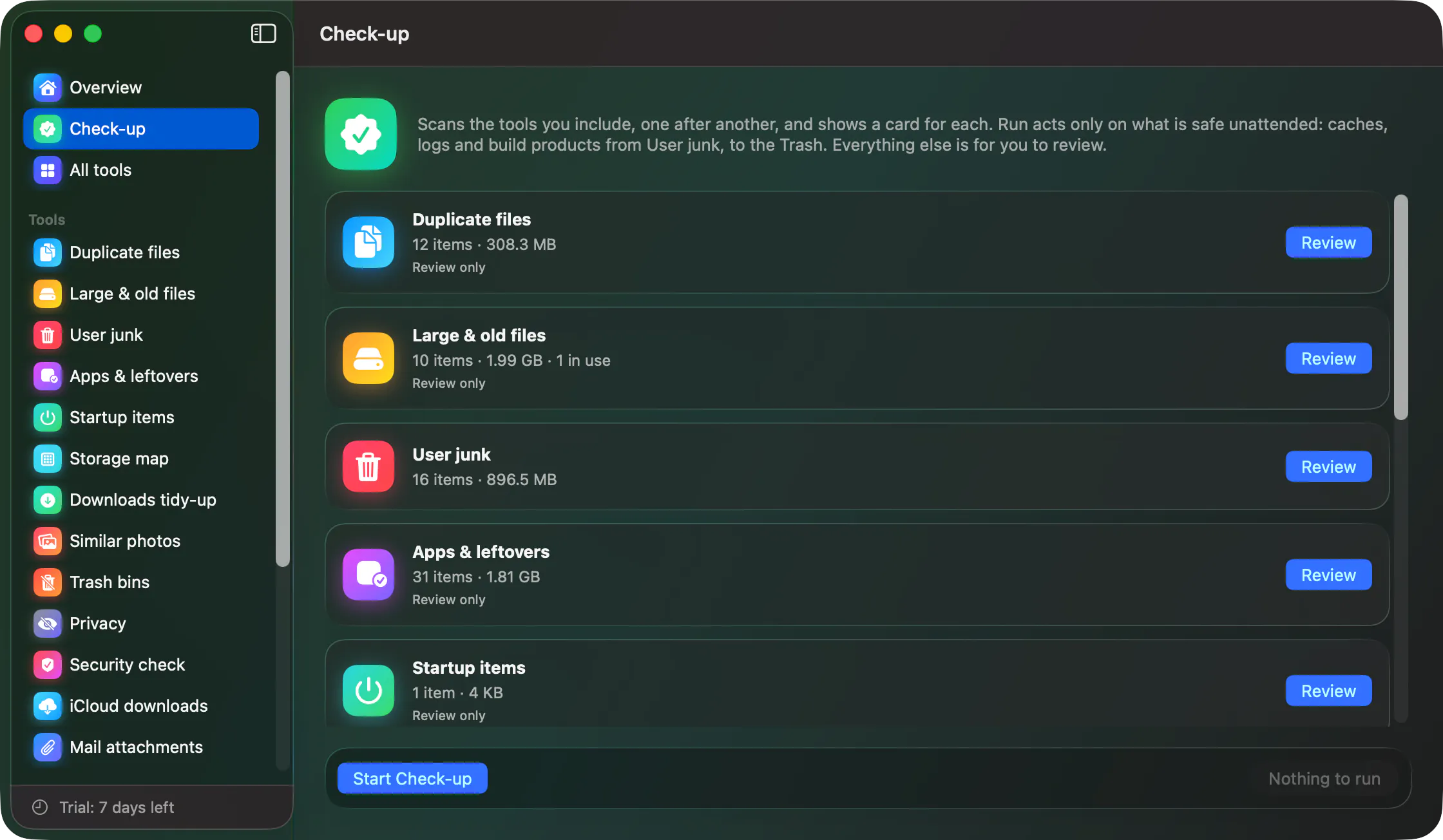Click the sidebar scrollbar
This screenshot has width=1443, height=840.
(x=282, y=319)
